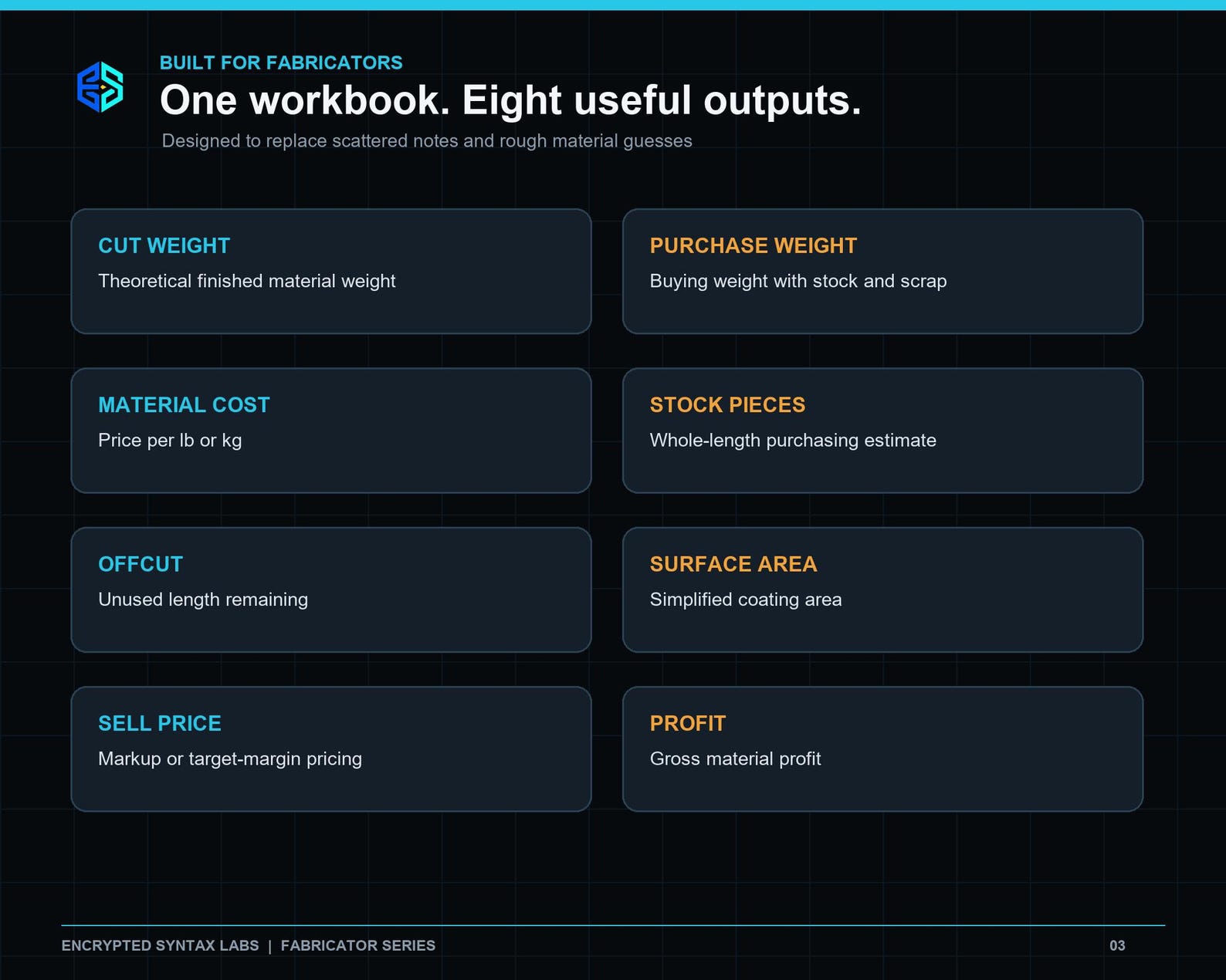Click 'ENCRYPTED SYNTAX LABS' footer text
The height and width of the screenshot is (980, 1226).
tap(161, 946)
